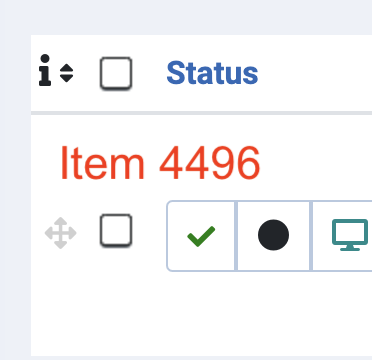
Task: Click the down caret of sort arrows
Action: click(66, 78)
